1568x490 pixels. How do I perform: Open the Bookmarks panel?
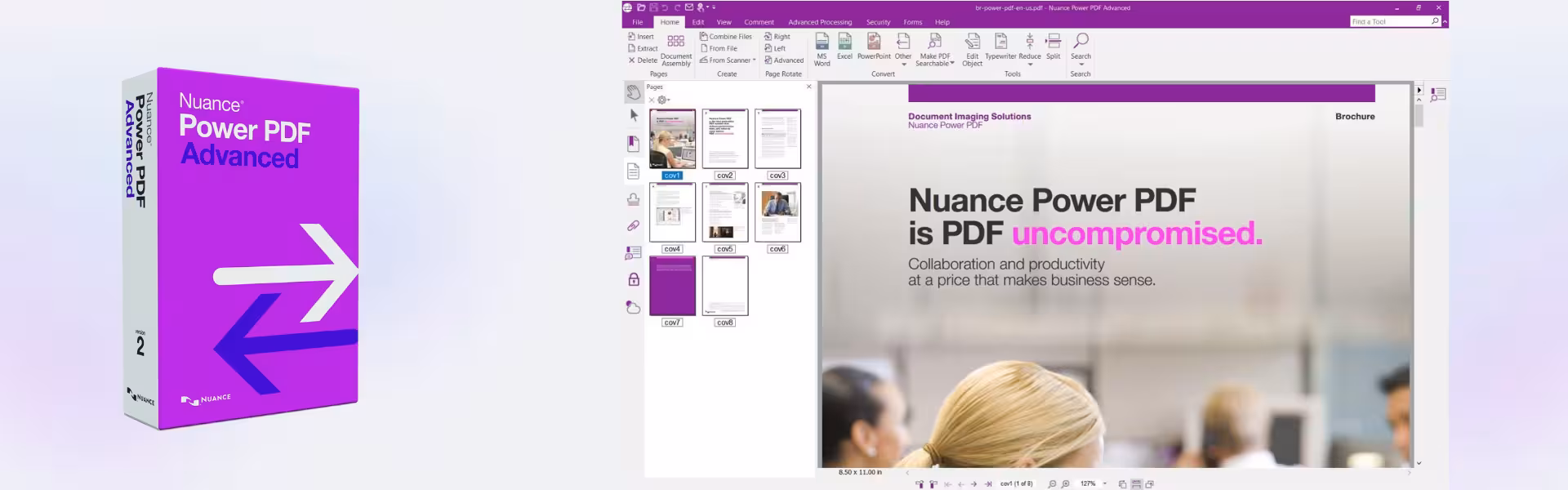click(x=633, y=144)
